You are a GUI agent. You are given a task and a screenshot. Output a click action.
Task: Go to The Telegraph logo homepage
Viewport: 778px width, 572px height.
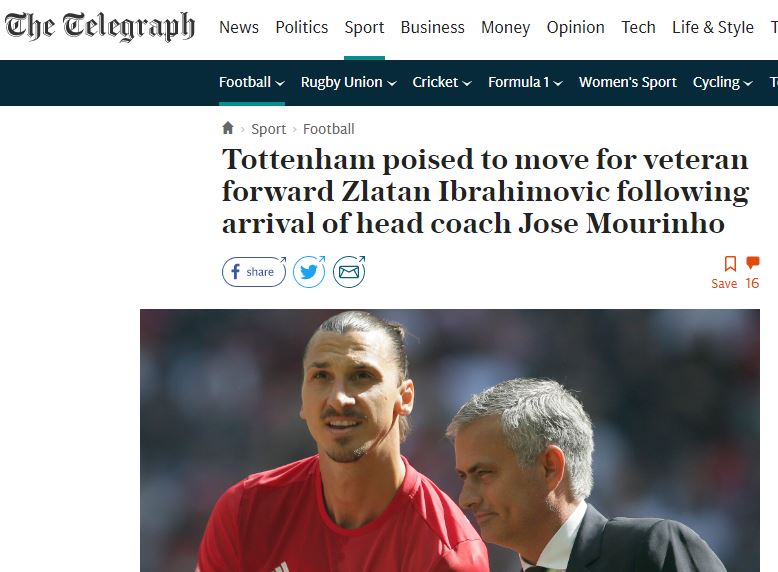point(100,27)
